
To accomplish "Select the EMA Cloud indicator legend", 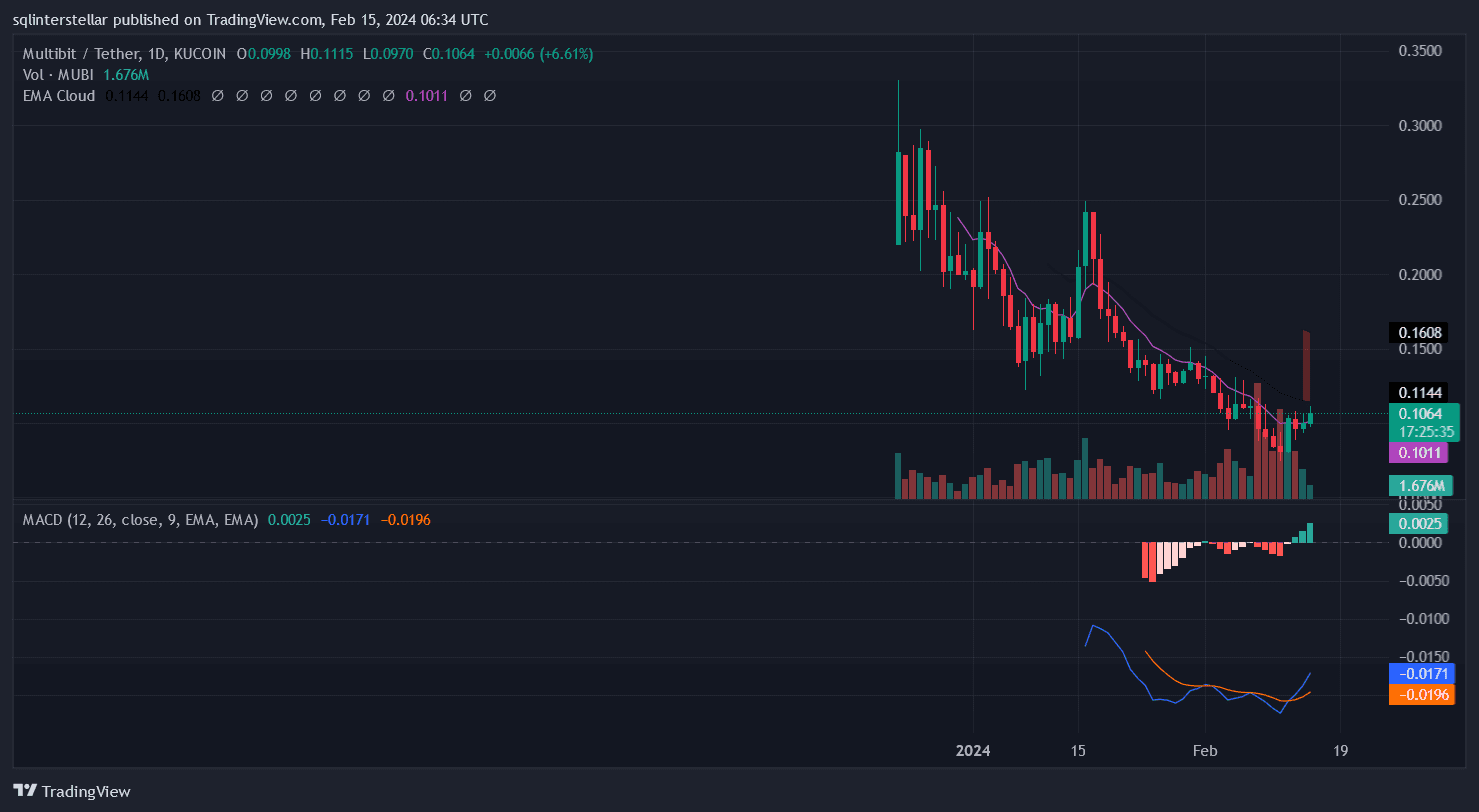I will click(x=59, y=96).
